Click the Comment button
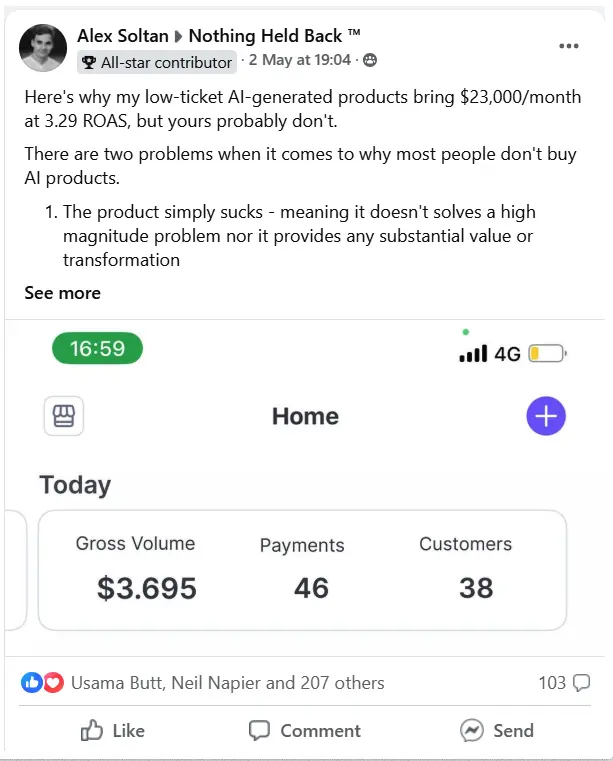613x761 pixels. coord(304,731)
